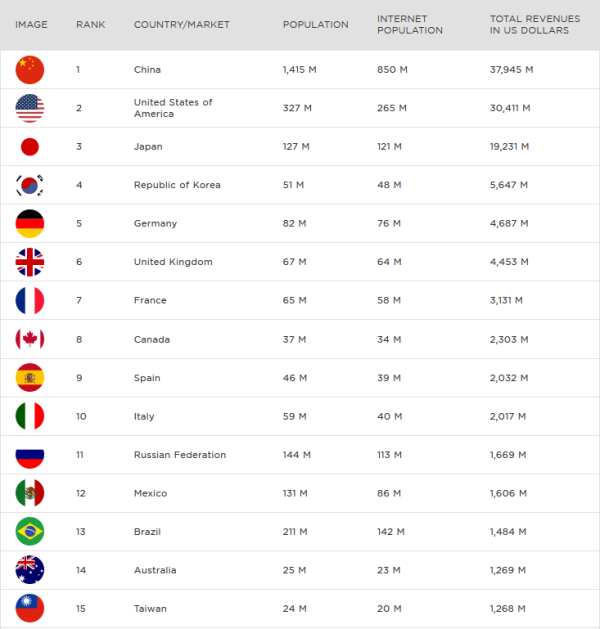Click the COUNTRY/MARKET column header
Viewport: 600px width, 629px height.
pos(182,24)
